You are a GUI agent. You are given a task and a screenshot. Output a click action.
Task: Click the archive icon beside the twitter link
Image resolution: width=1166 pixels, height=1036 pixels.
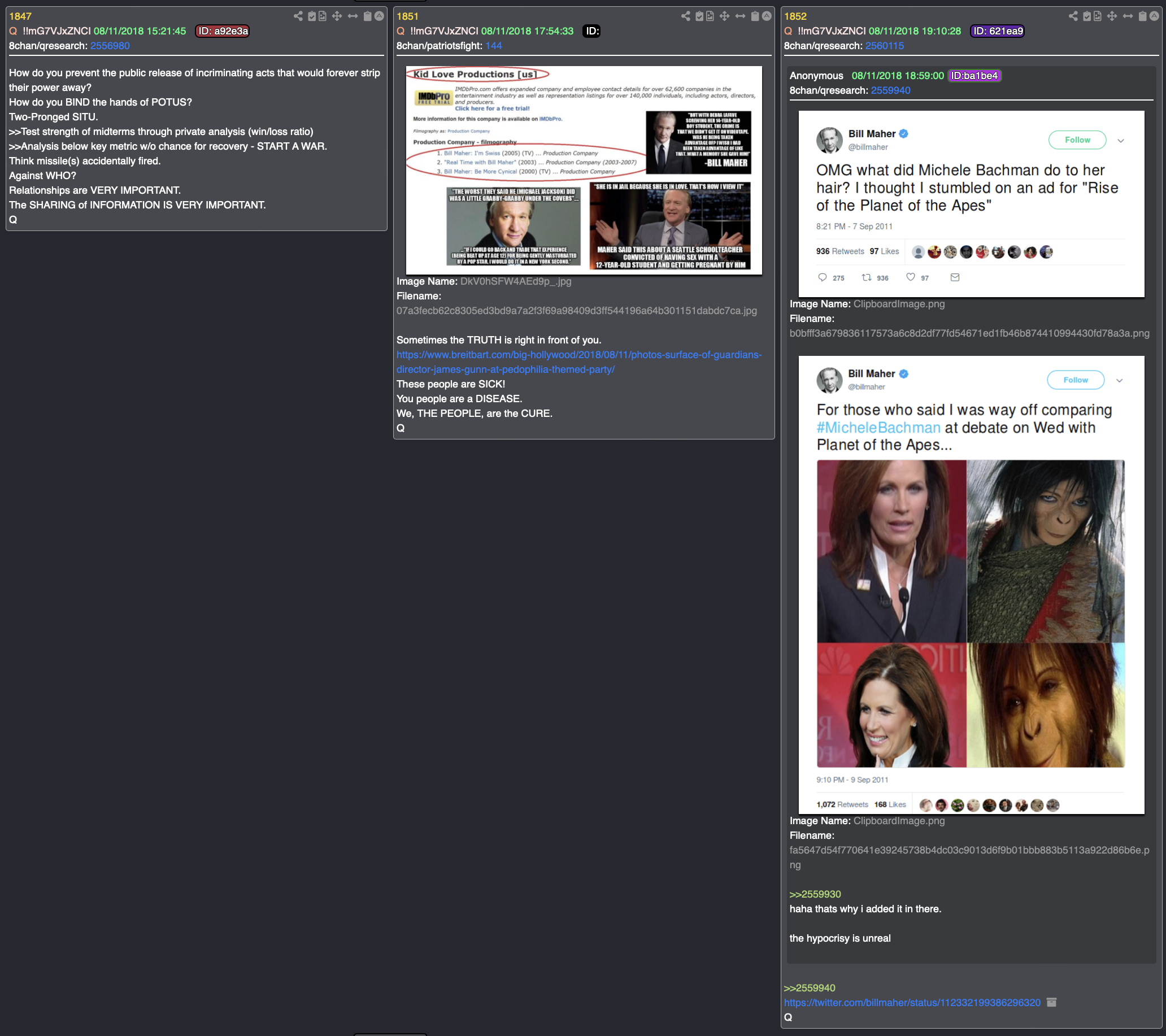(1052, 1002)
